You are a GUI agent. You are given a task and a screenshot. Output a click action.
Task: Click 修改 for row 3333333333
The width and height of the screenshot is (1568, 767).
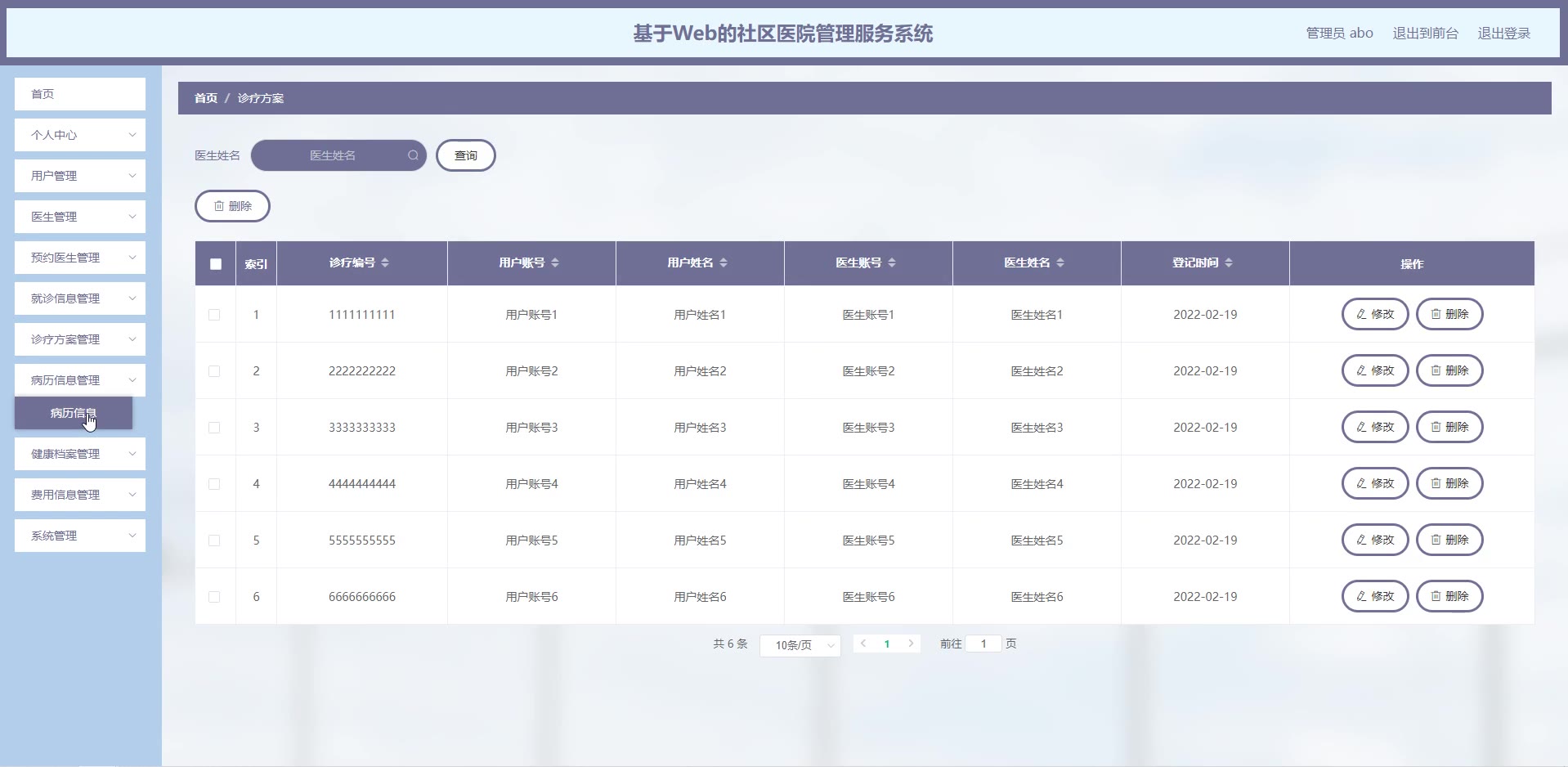coord(1375,427)
